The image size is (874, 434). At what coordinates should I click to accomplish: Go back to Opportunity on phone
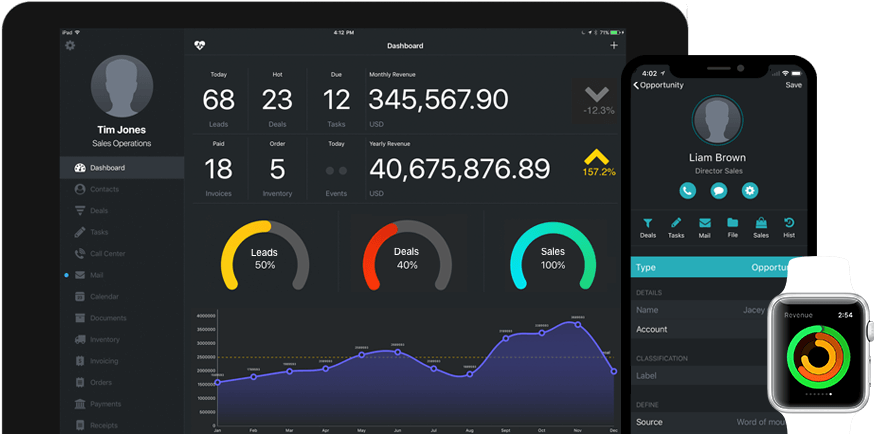coord(658,85)
